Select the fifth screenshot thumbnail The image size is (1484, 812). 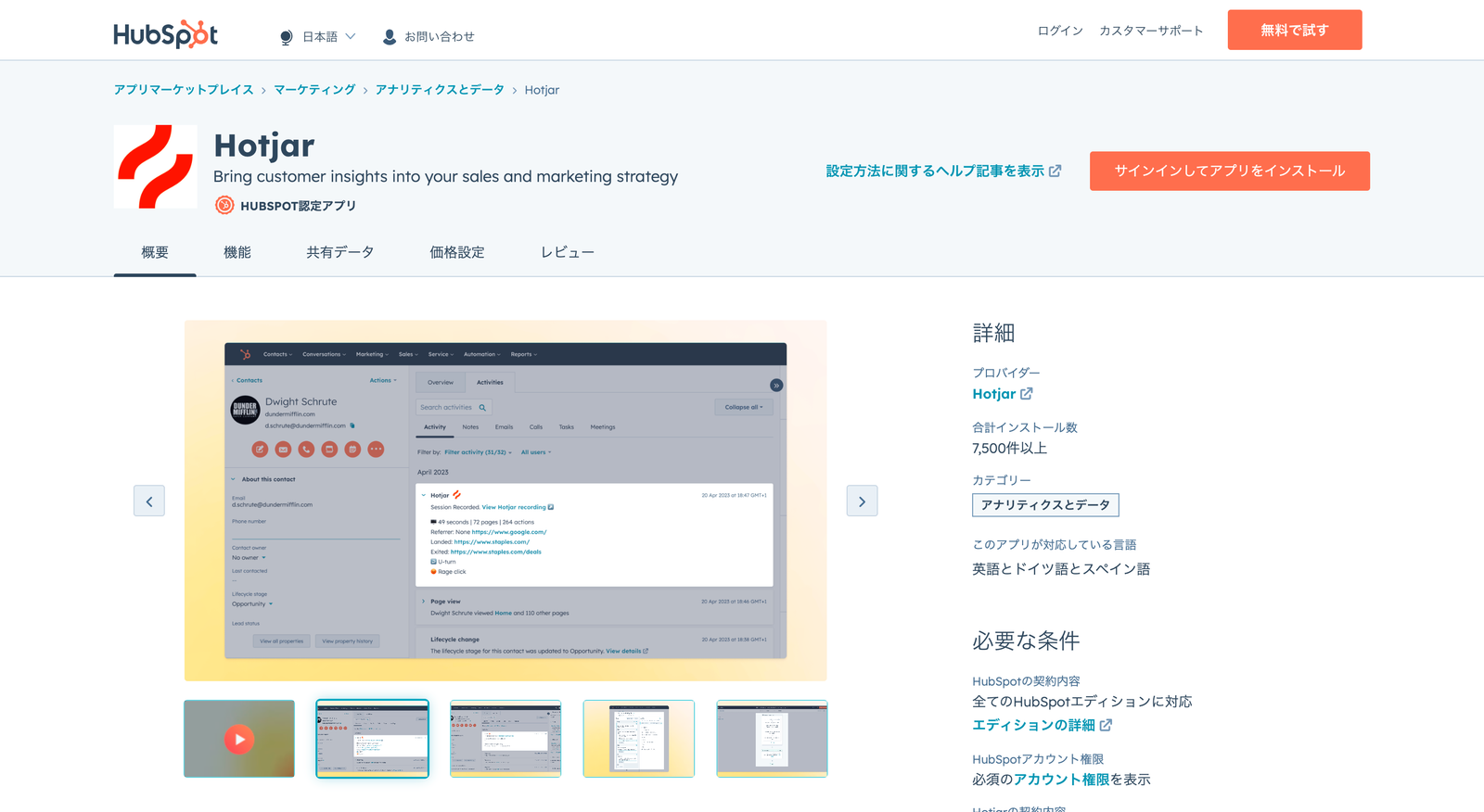point(772,739)
